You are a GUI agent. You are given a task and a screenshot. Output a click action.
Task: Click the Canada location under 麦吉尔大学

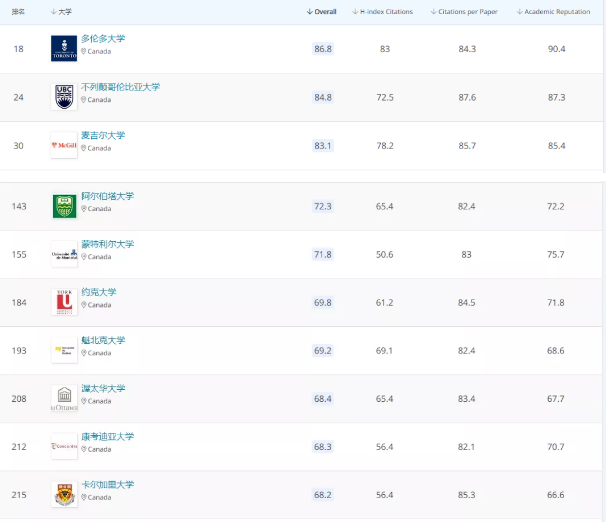tap(96, 148)
